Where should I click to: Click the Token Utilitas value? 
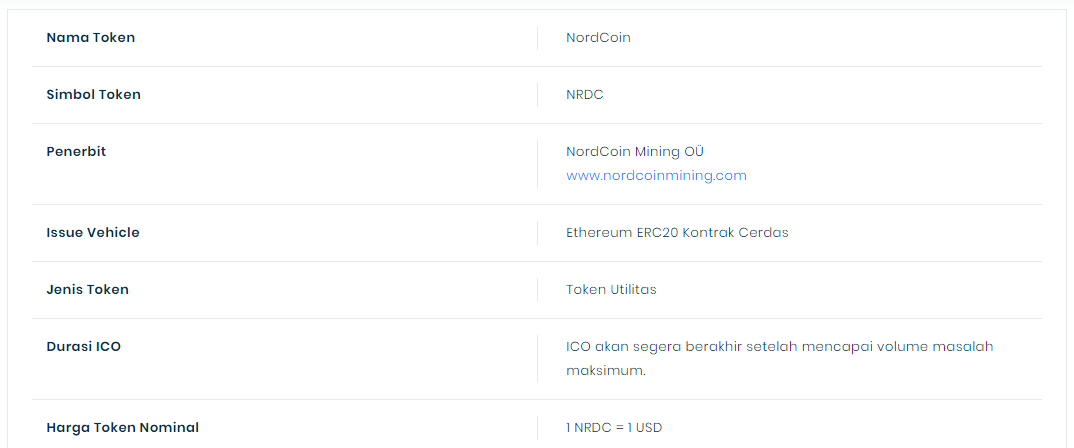tap(611, 289)
